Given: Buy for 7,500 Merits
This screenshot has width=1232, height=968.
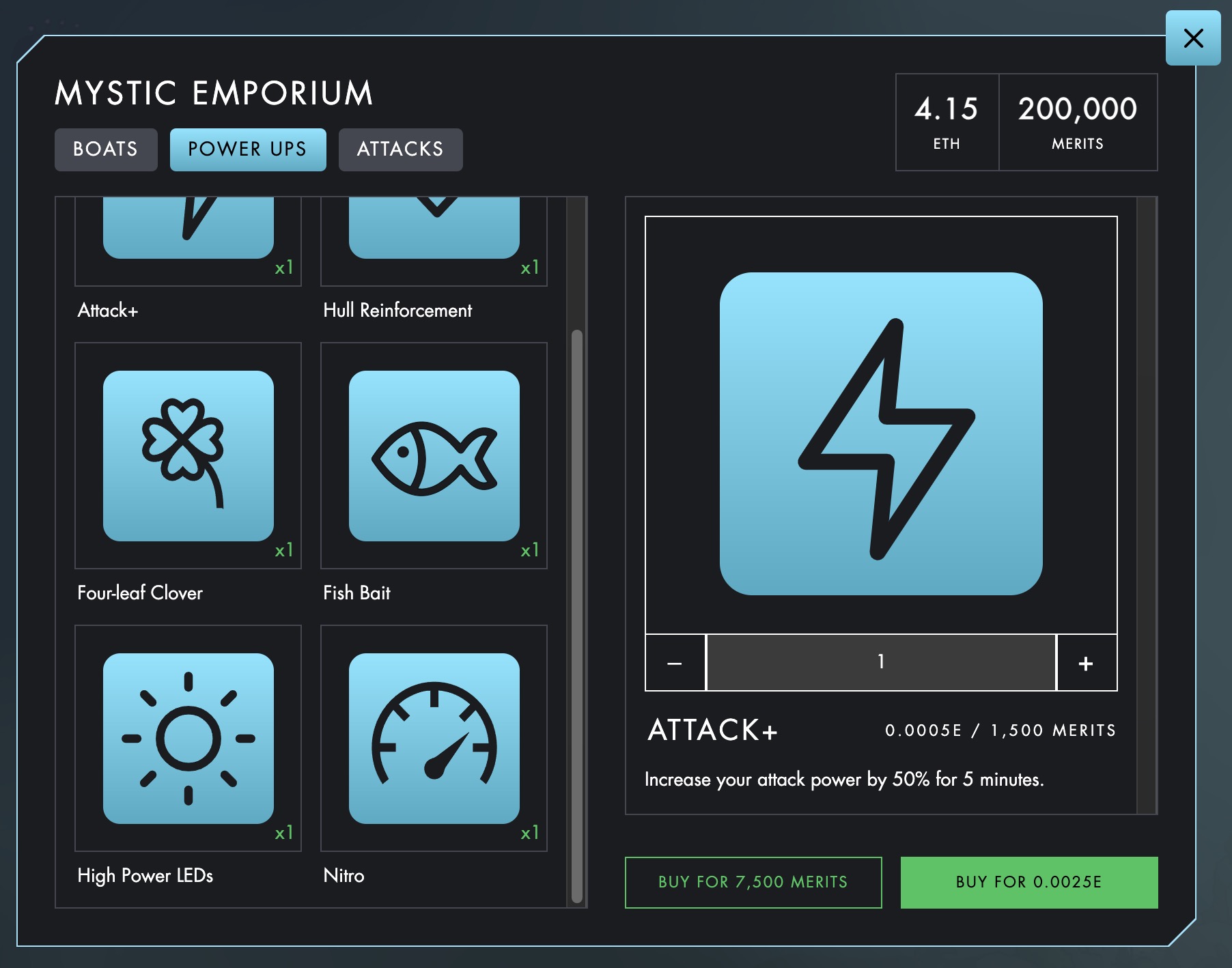Looking at the screenshot, I should 753,882.
